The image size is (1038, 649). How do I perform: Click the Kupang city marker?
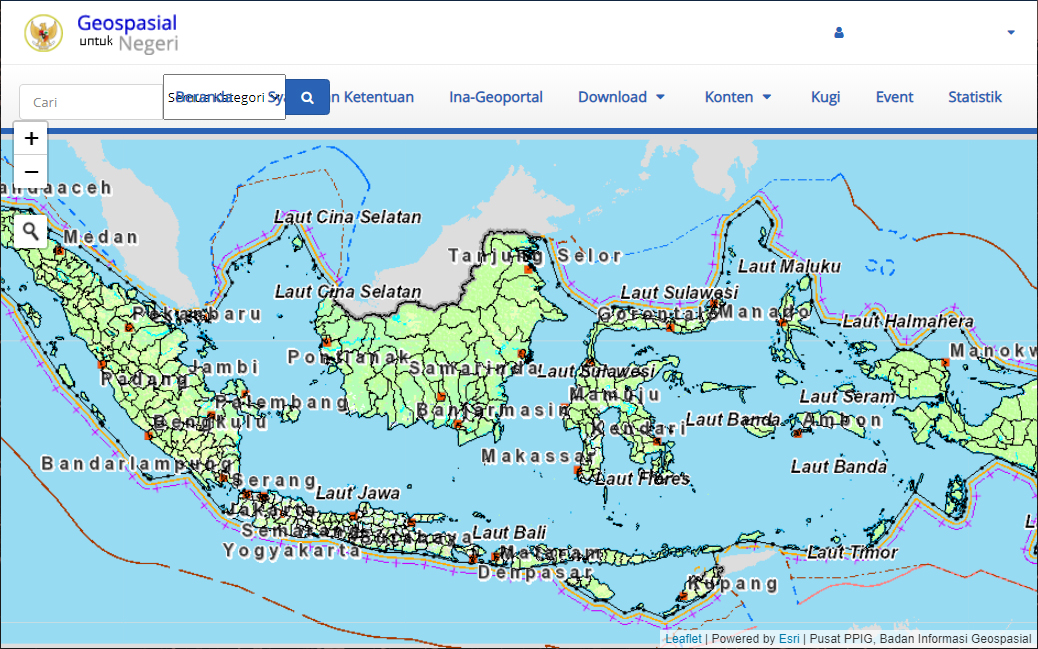pos(683,597)
